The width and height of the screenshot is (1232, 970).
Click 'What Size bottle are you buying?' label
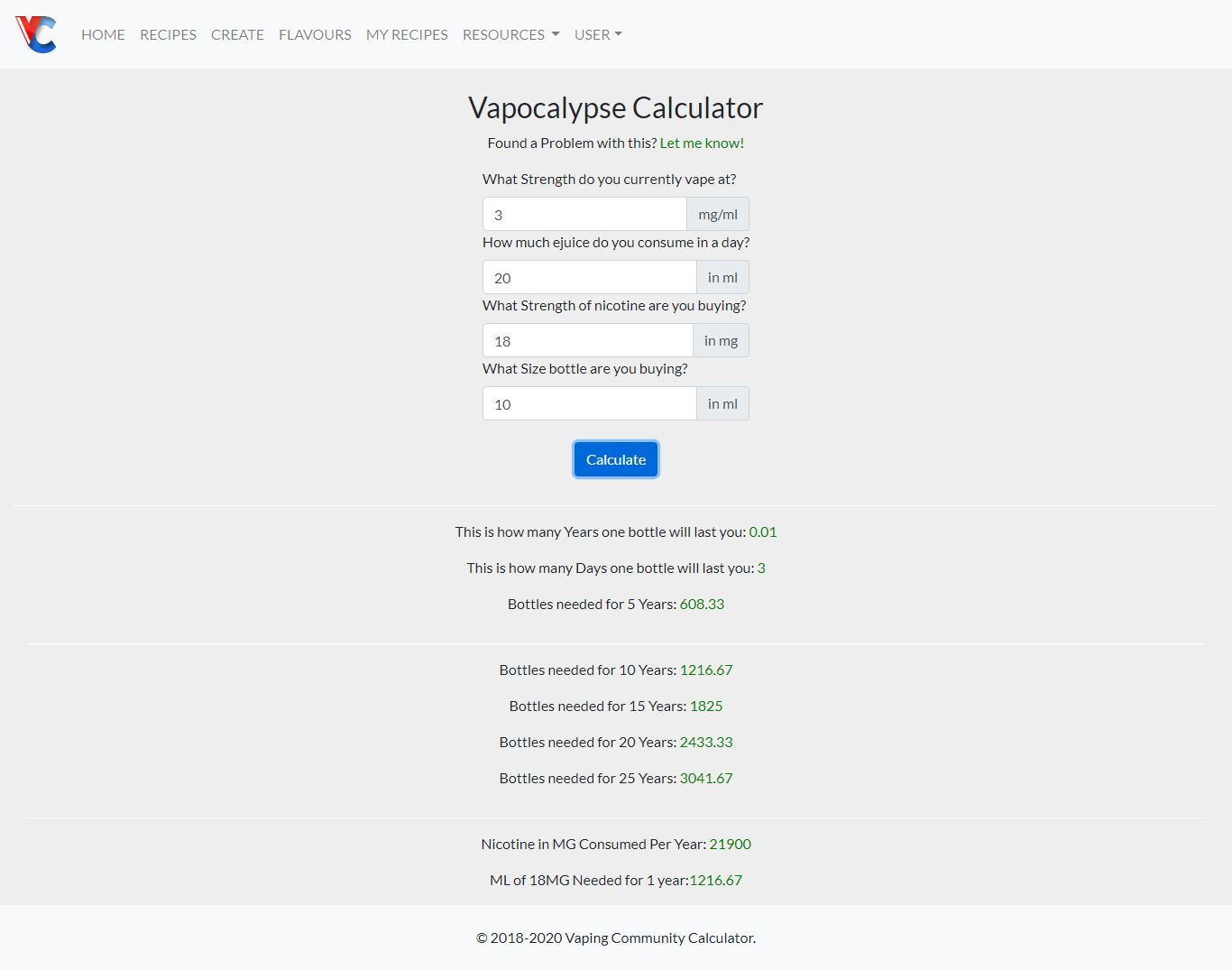coord(585,368)
